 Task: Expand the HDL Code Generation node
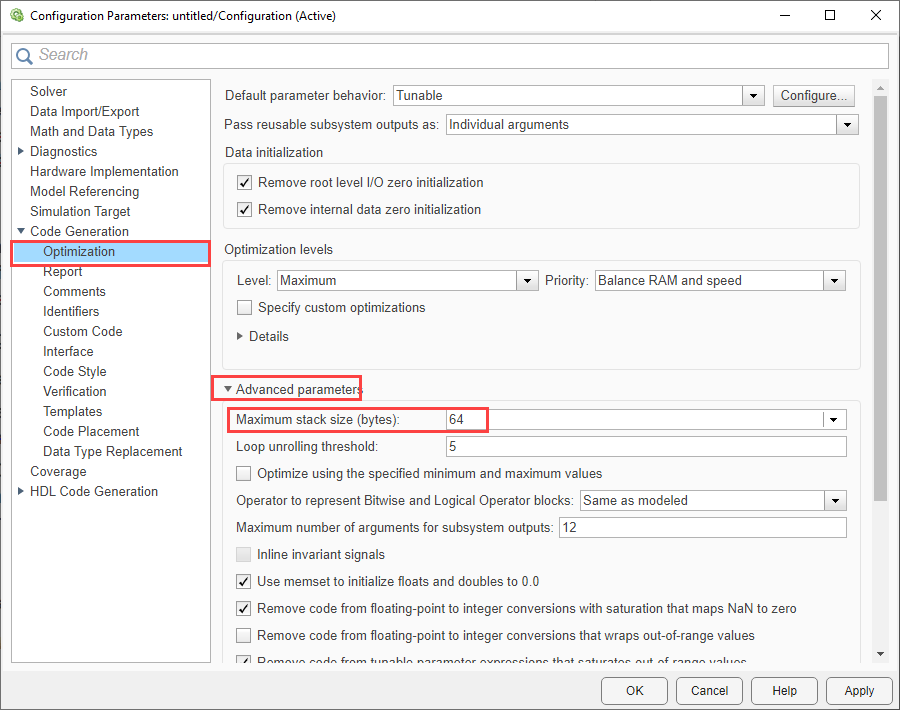pyautogui.click(x=21, y=492)
